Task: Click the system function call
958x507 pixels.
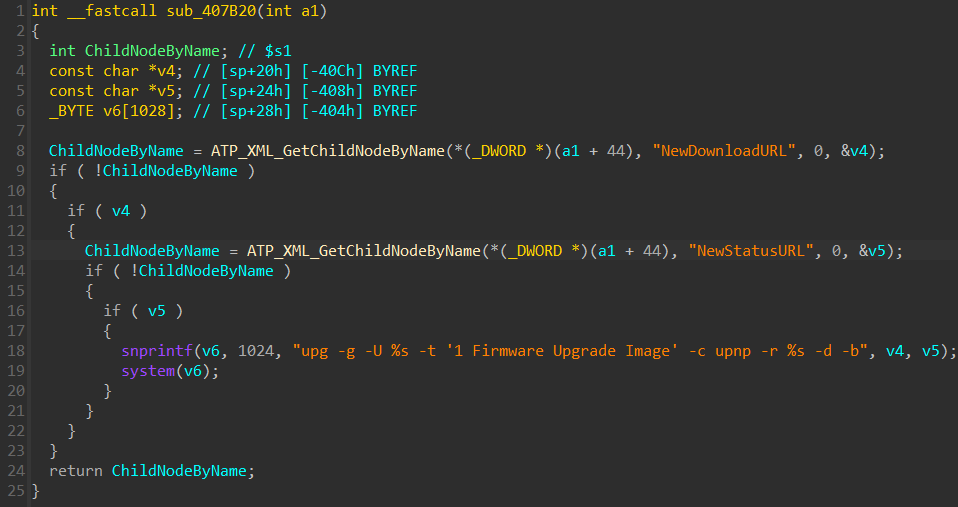Action: [148, 371]
